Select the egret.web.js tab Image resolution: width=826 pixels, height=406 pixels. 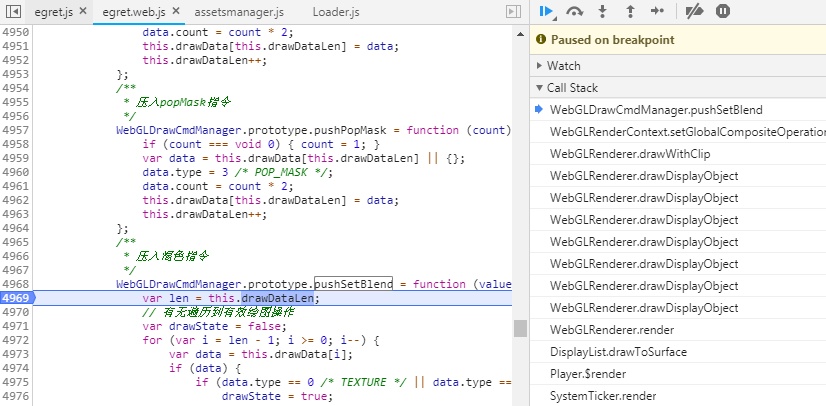pos(133,12)
